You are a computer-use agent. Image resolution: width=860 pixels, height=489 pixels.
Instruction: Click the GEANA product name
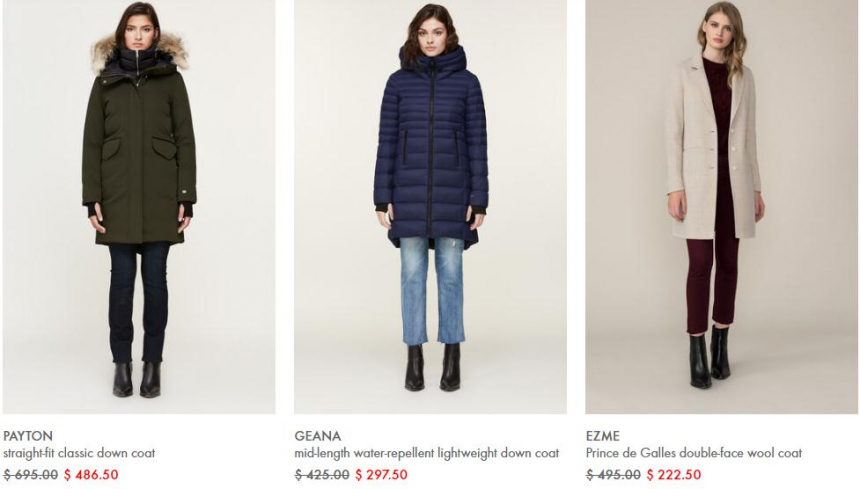point(318,436)
